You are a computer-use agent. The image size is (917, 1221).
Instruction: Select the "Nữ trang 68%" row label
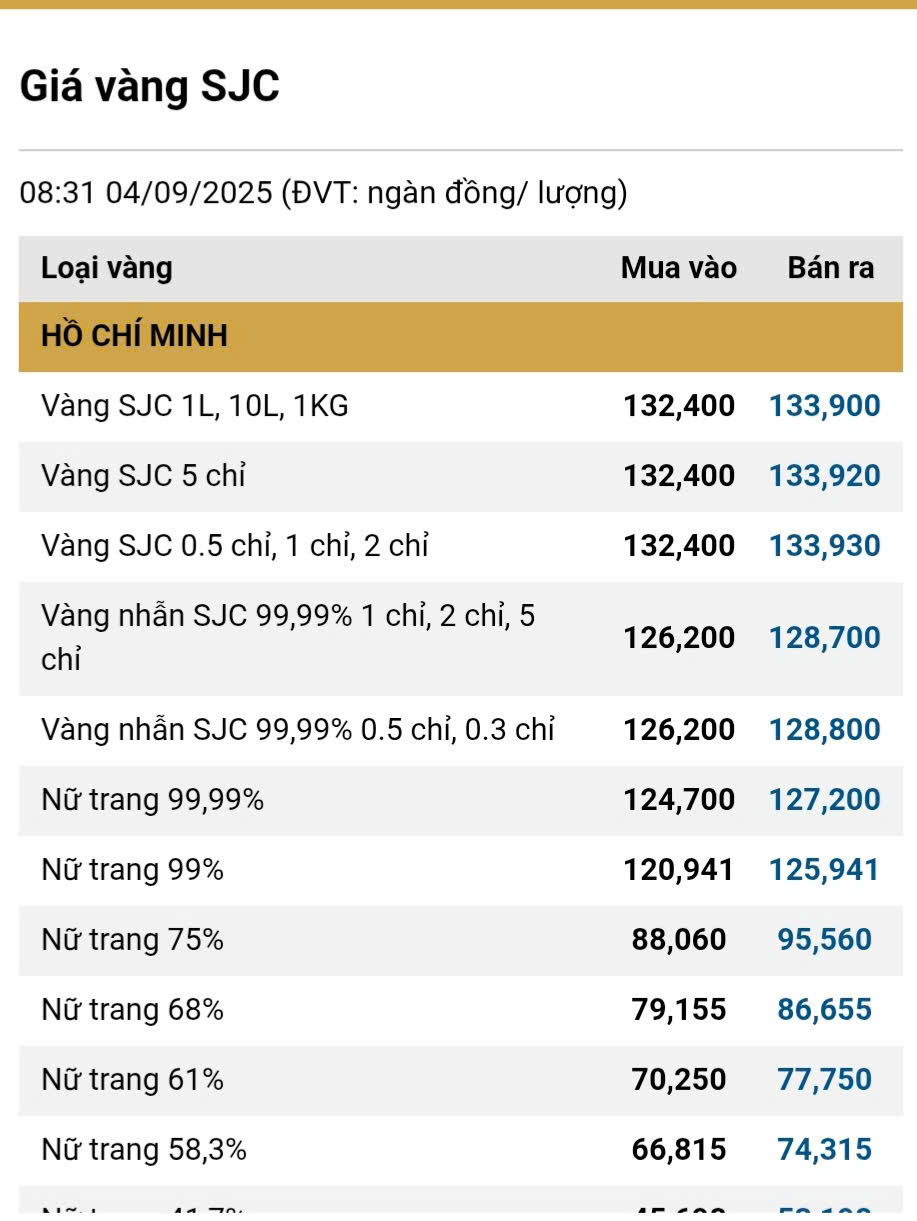[132, 1010]
